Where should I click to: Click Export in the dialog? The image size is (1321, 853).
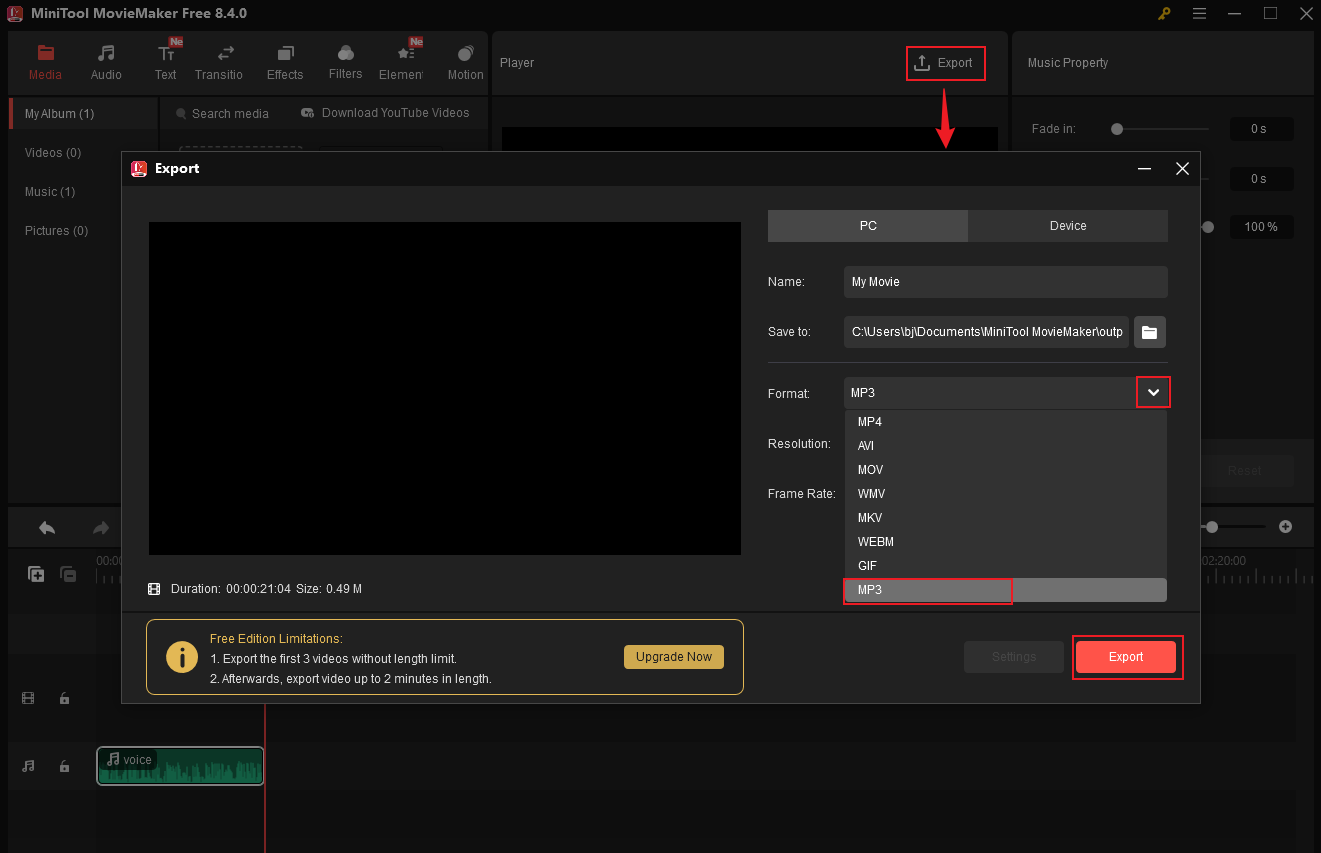point(1126,657)
